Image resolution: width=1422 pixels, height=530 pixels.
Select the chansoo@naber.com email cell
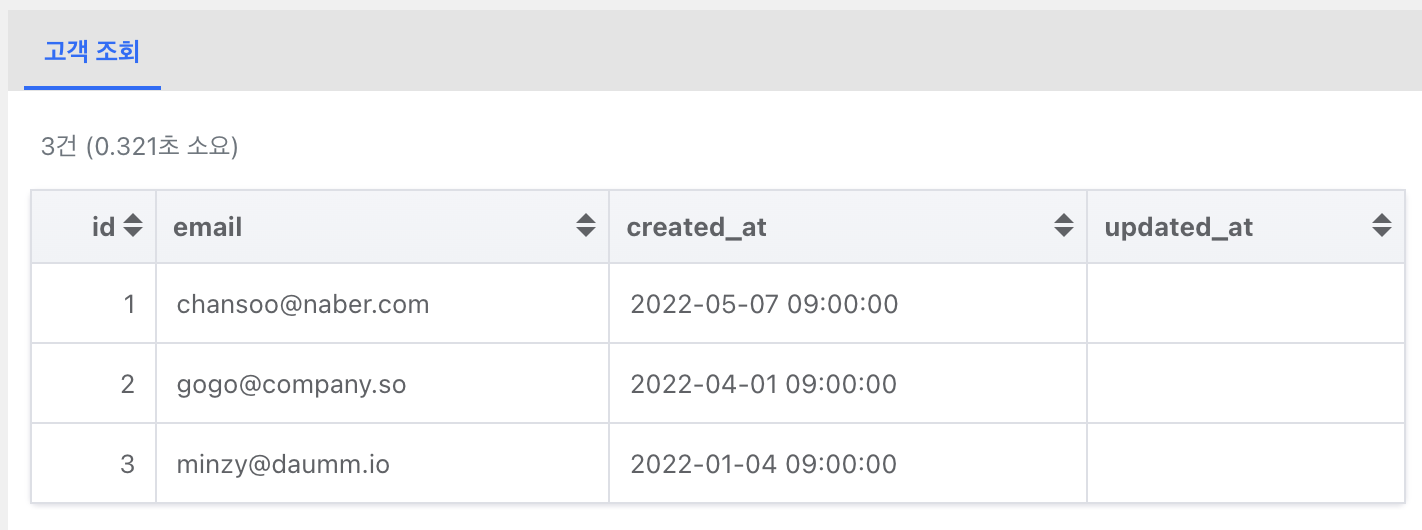pos(303,304)
